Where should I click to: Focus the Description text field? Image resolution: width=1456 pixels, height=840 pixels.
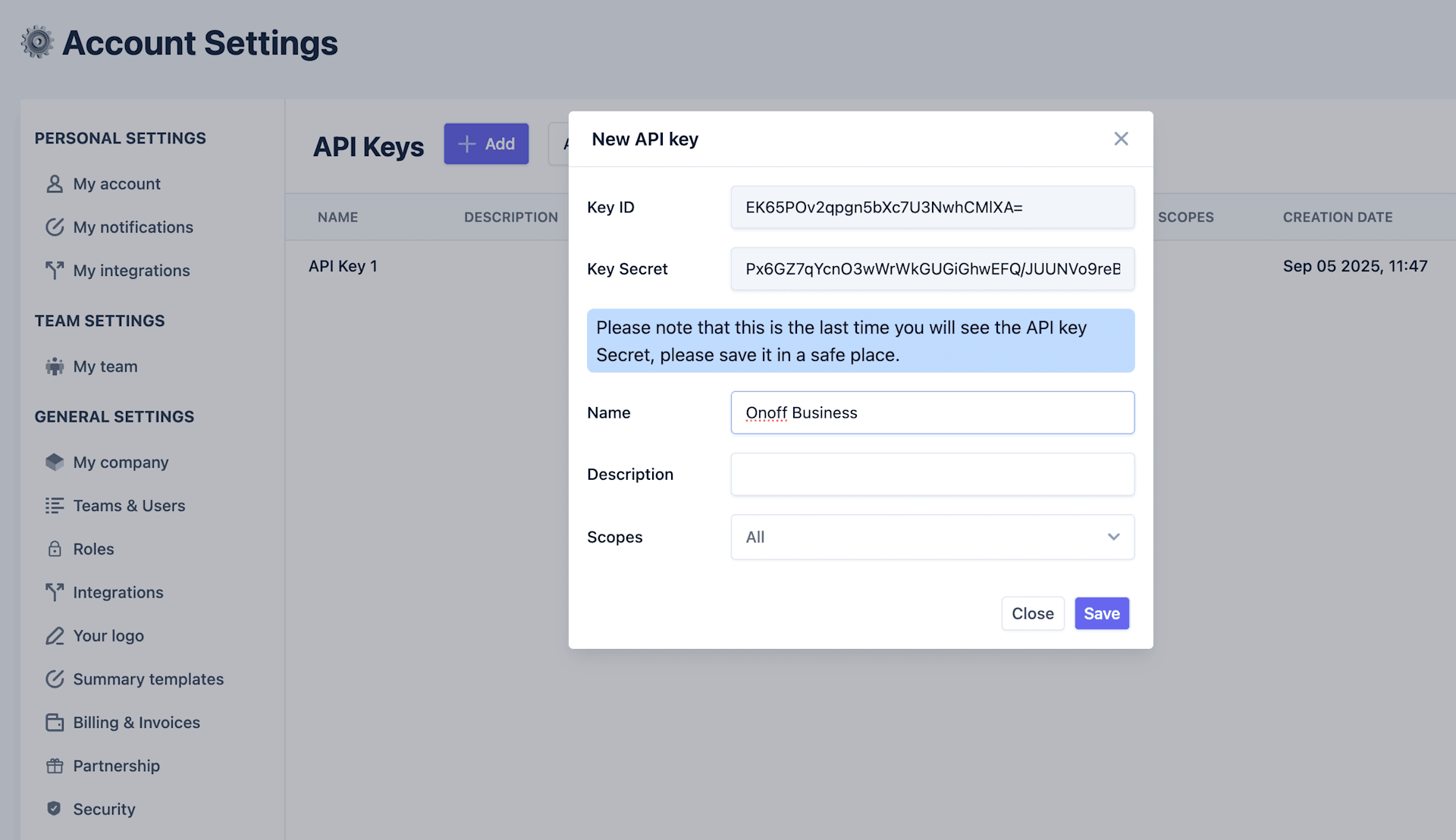(932, 475)
